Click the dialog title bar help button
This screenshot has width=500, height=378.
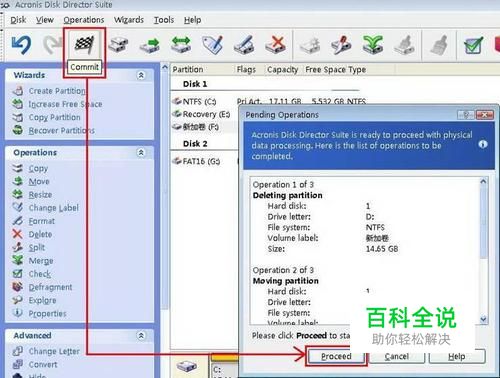(x=466, y=115)
